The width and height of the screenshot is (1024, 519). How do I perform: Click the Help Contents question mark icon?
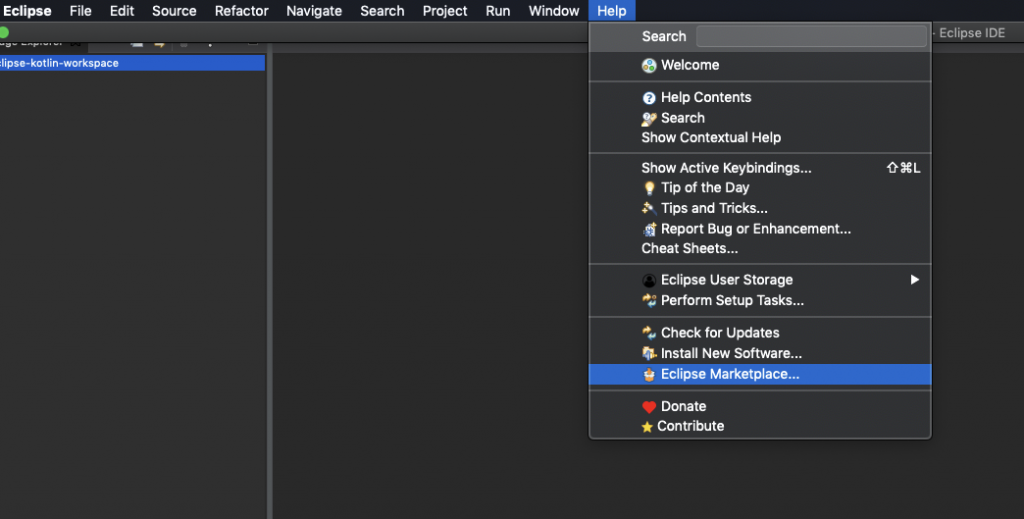tap(649, 98)
